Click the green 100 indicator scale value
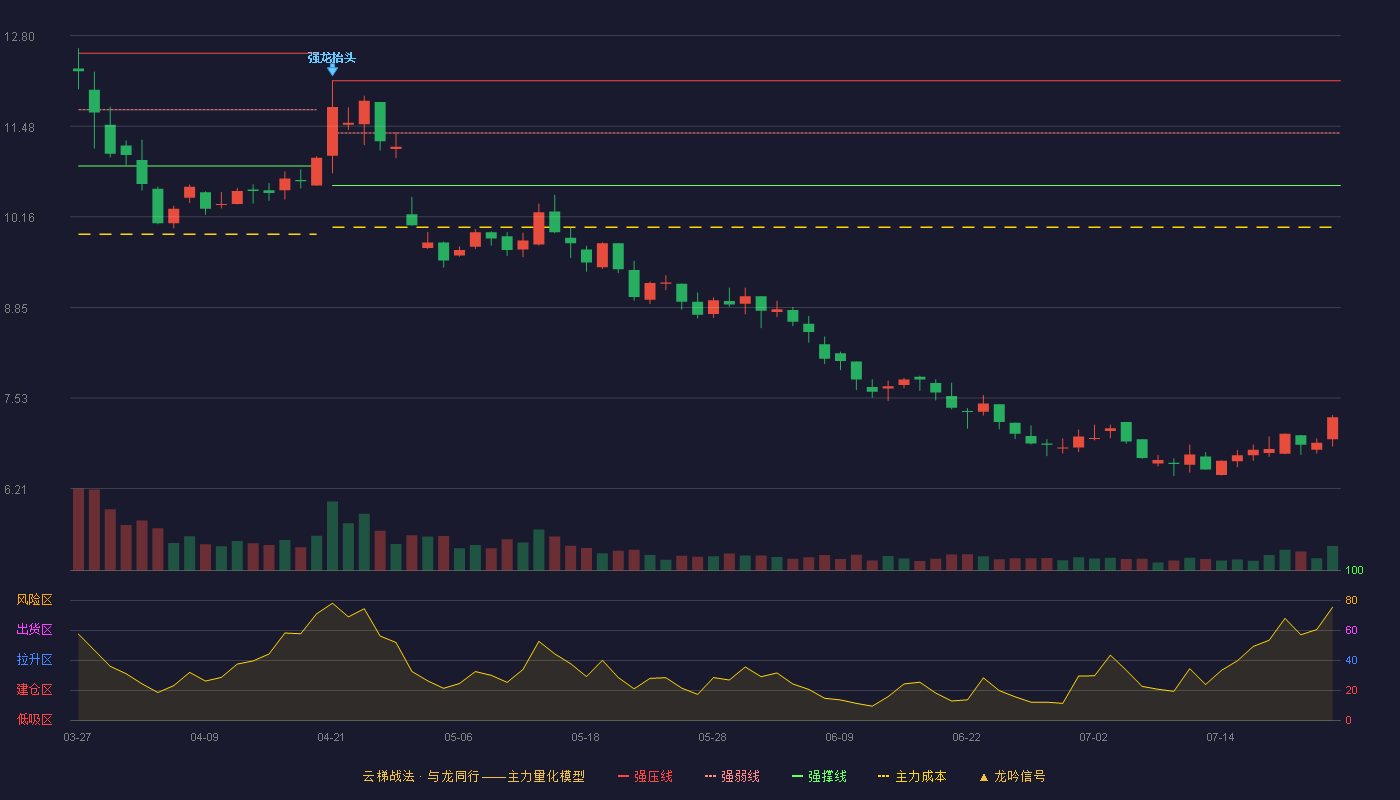 tap(1354, 570)
